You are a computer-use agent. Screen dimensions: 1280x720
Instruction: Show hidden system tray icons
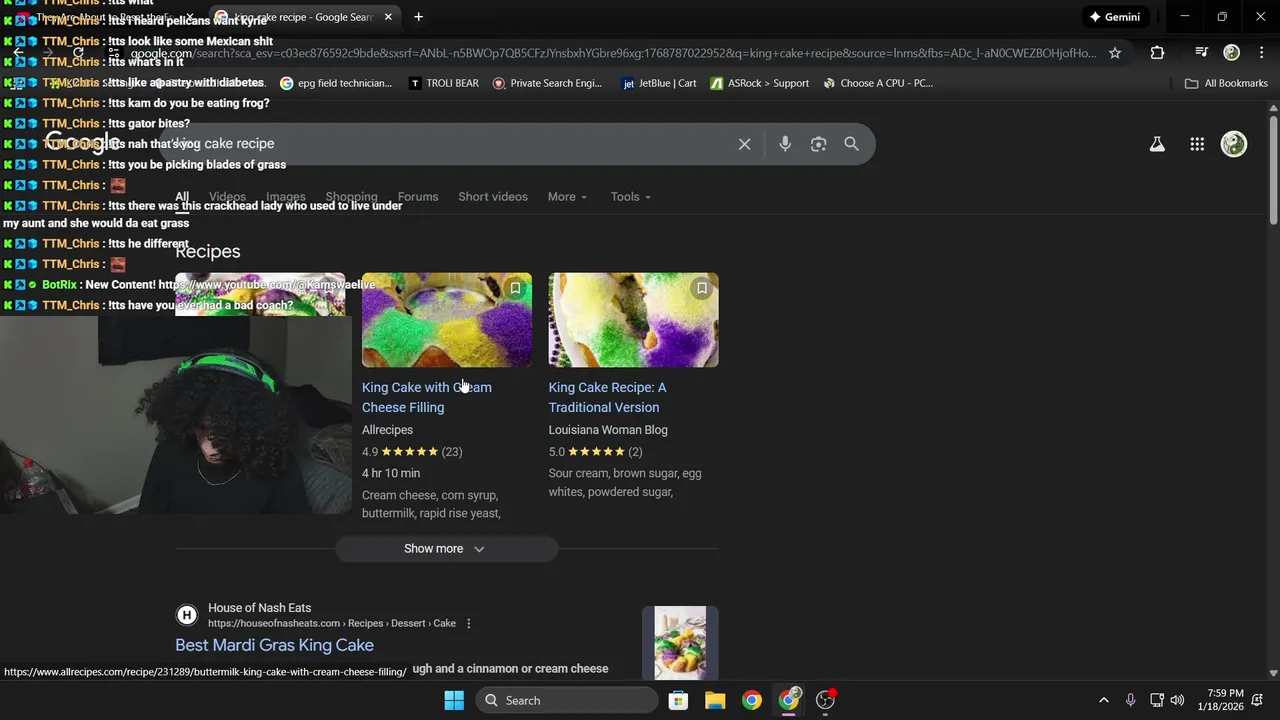[1103, 700]
